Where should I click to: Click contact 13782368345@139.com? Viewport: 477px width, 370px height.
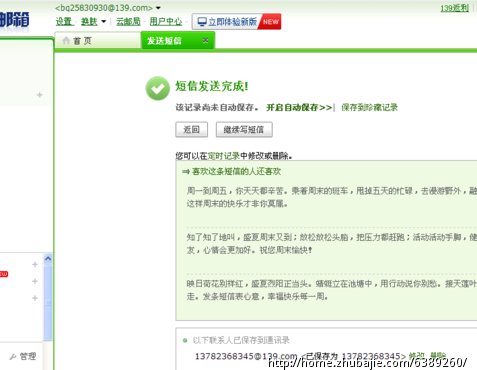pyautogui.click(x=246, y=356)
